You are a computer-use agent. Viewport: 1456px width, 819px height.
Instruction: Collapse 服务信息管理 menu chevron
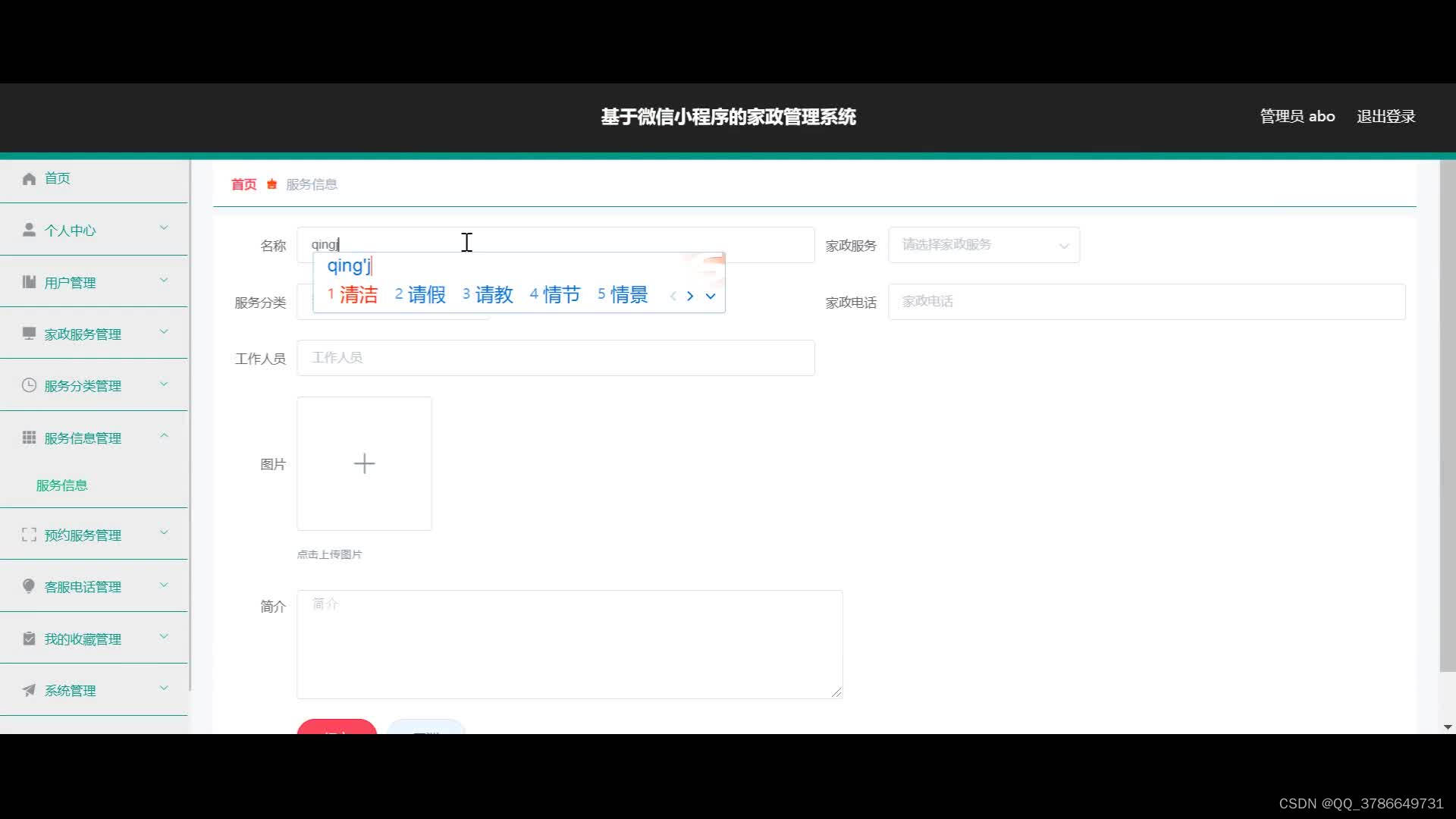pyautogui.click(x=164, y=436)
